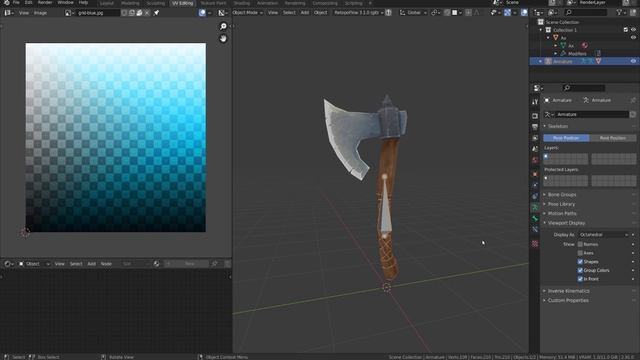Screen dimensions: 640x360
Task: Click the New material button in shader editor
Action: pos(190,264)
